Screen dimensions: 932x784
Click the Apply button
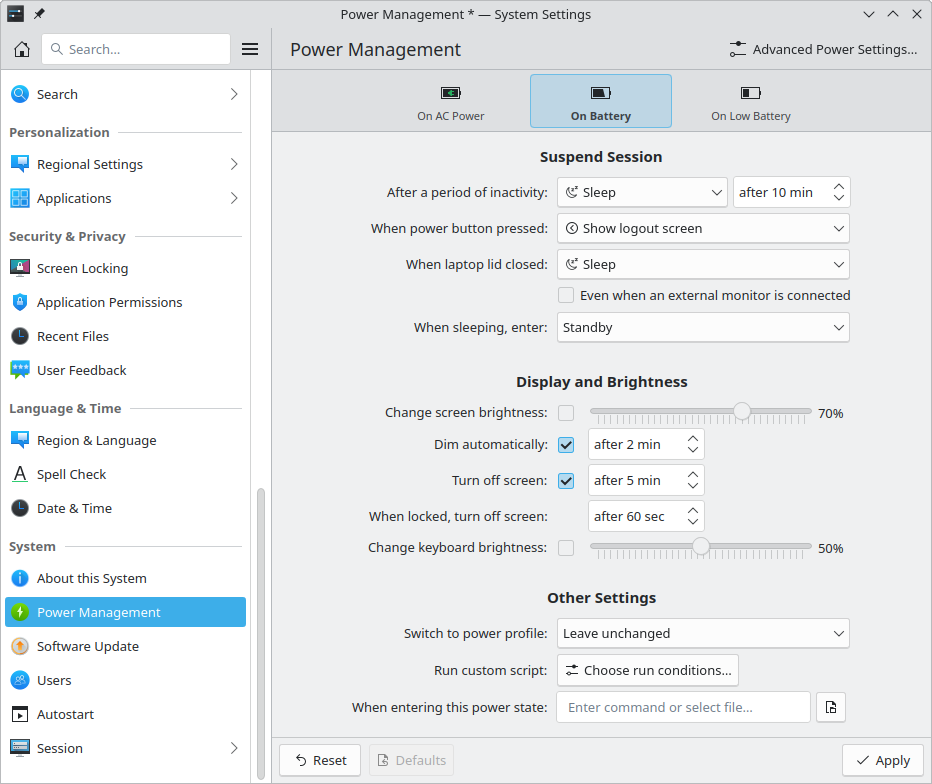[882, 760]
